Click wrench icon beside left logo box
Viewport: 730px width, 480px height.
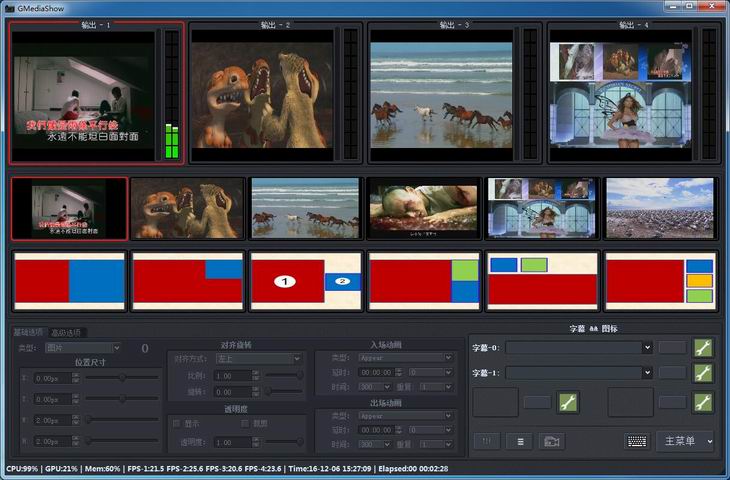(x=568, y=402)
